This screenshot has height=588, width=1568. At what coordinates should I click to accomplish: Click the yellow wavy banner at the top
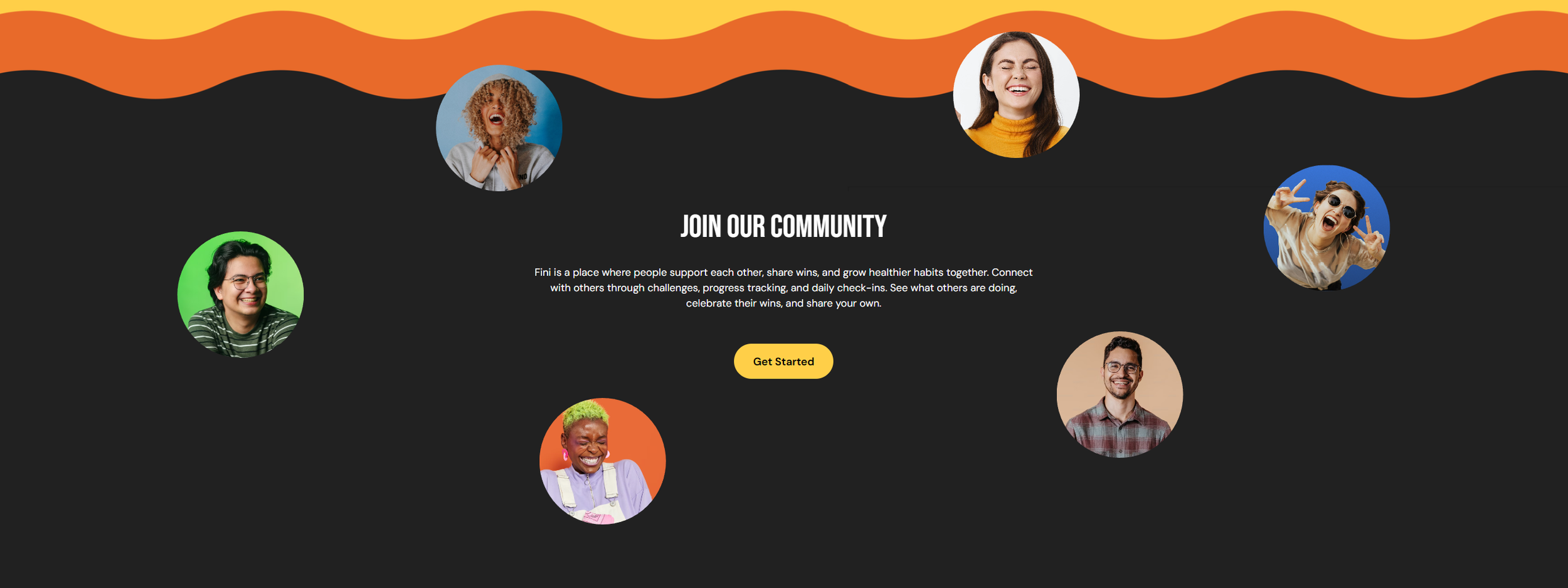tap(784, 14)
